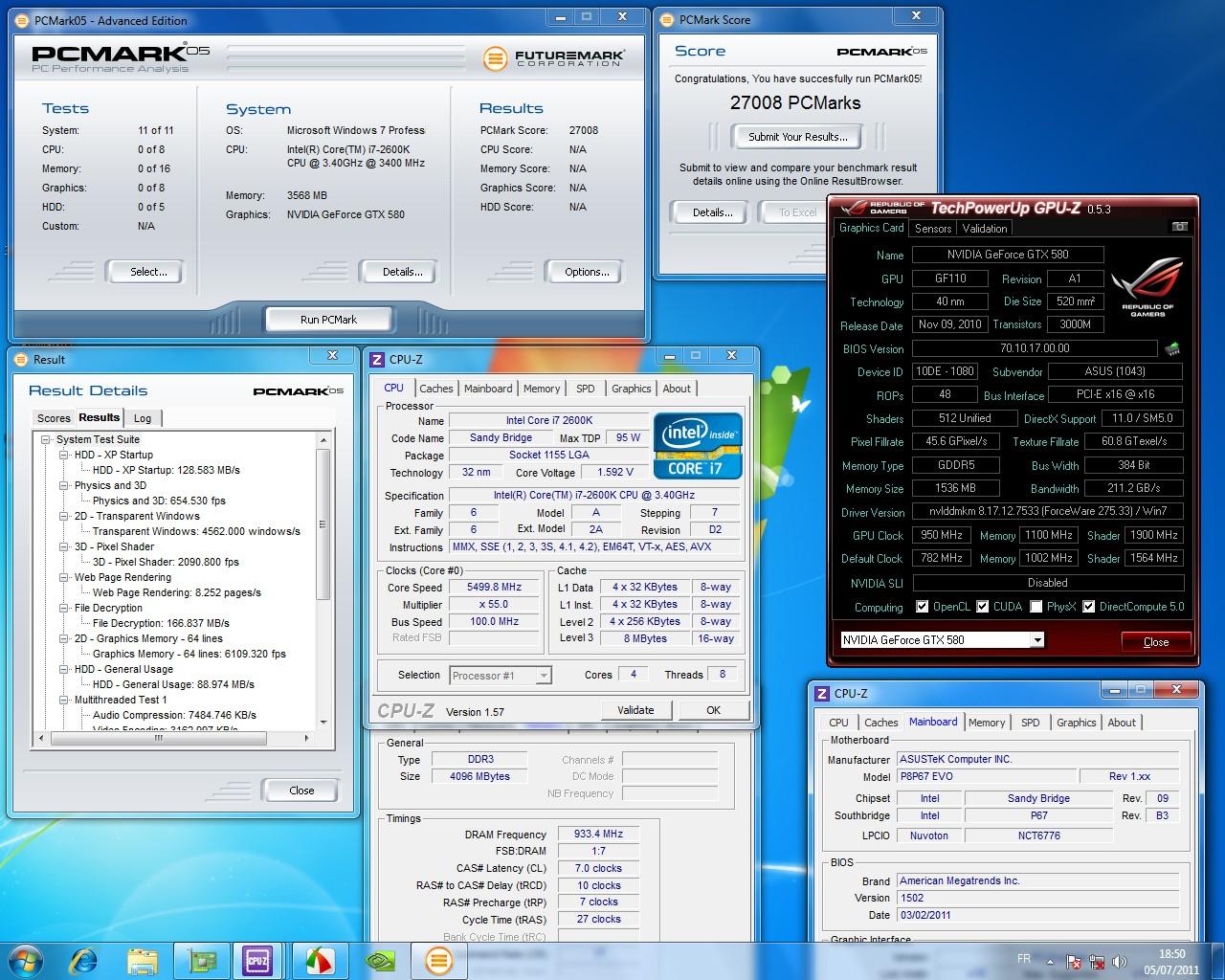Switch to CPU-Z purple taskbar icon
This screenshot has height=980, width=1225.
pyautogui.click(x=257, y=960)
